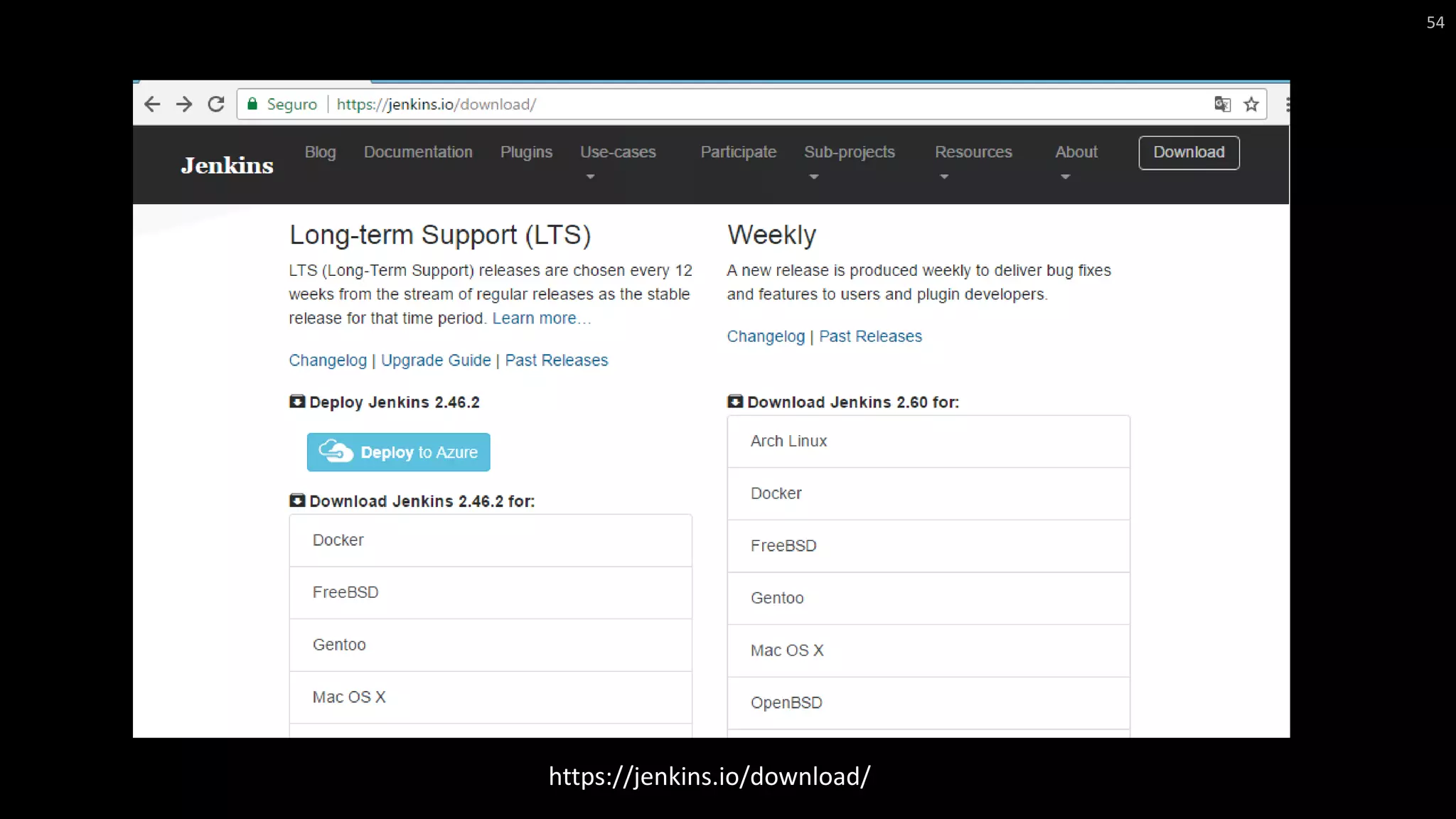Reload the Jenkins download page
This screenshot has width=1456, height=819.
[216, 105]
